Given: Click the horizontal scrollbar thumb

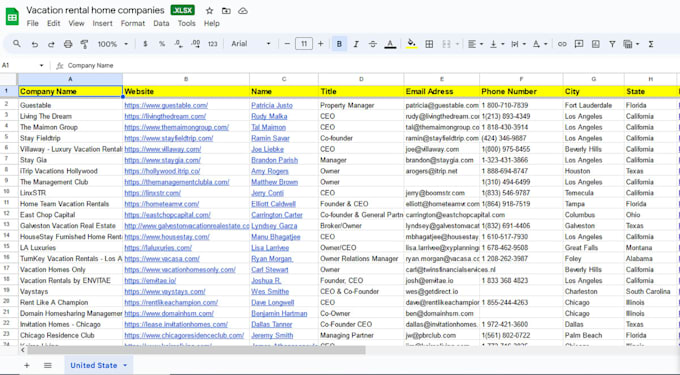Looking at the screenshot, I should tap(196, 350).
